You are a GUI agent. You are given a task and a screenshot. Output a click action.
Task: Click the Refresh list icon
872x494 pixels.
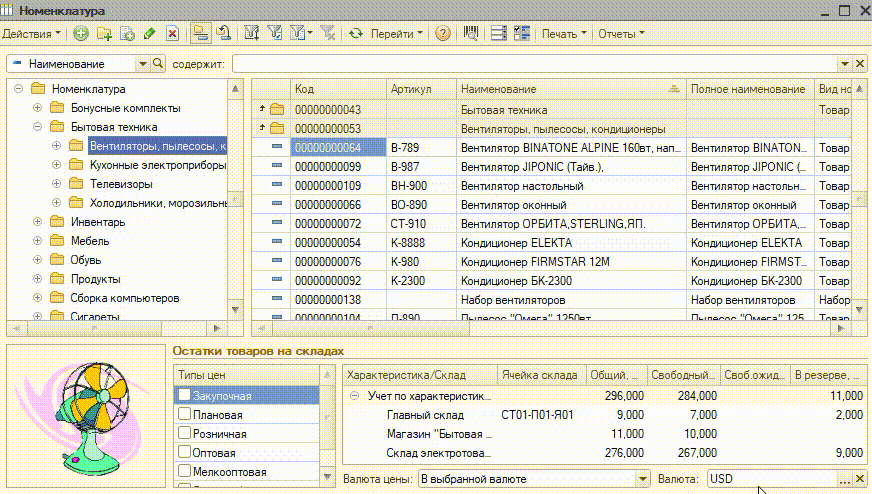(x=355, y=33)
